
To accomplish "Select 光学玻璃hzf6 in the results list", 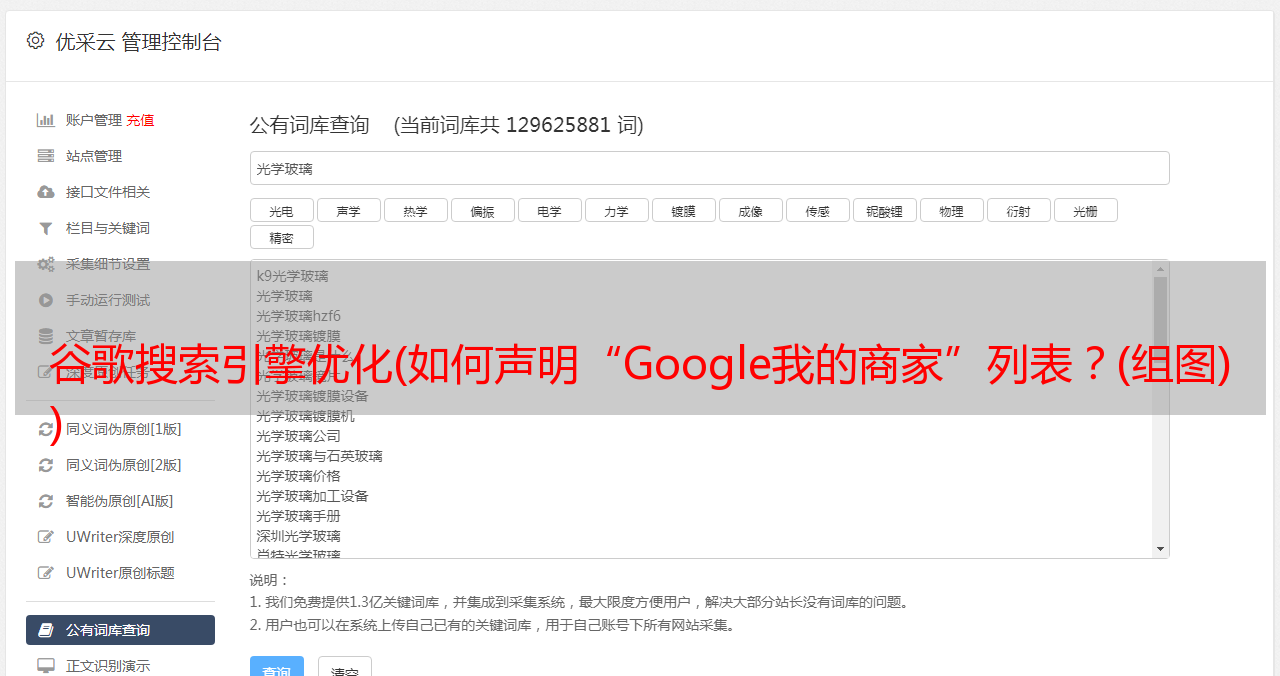I will 298,316.
